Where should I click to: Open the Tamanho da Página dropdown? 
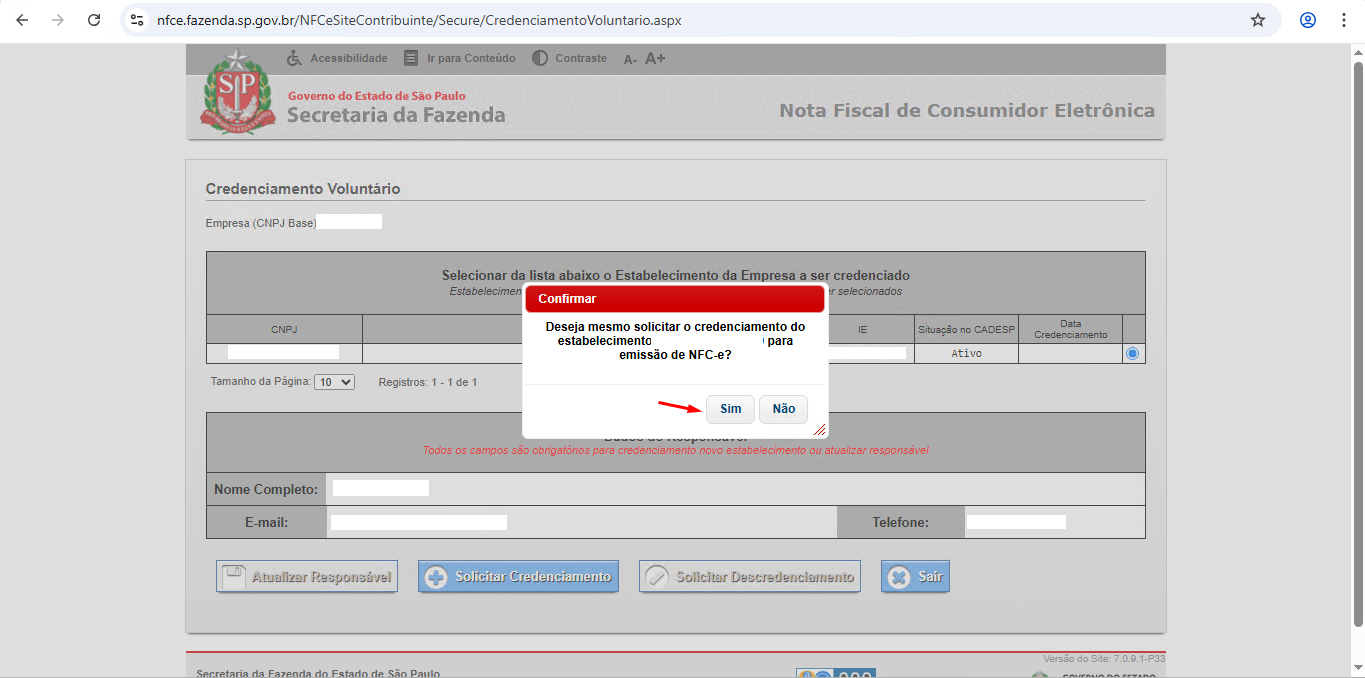tap(334, 382)
